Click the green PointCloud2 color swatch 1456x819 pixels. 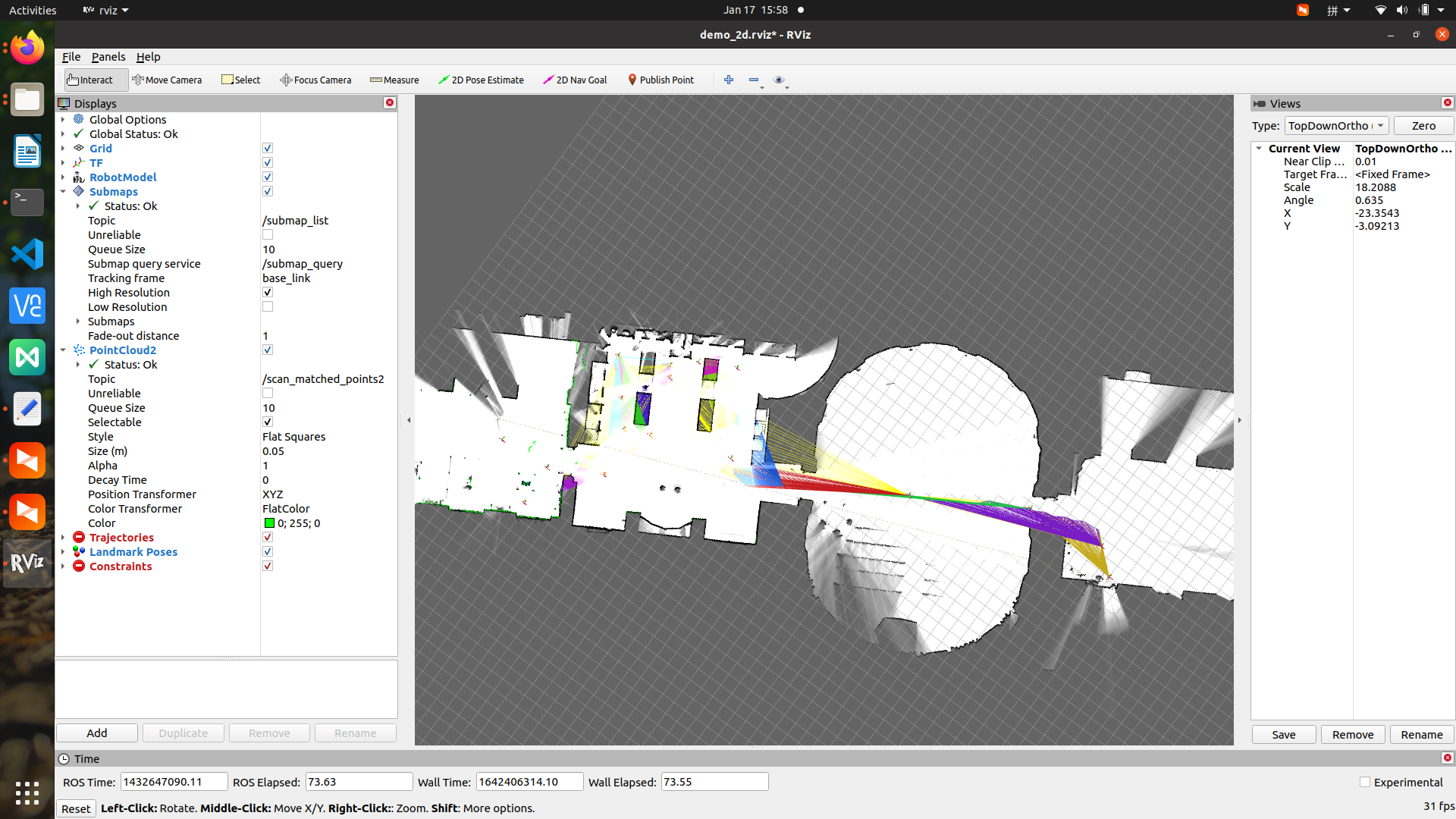pos(269,523)
